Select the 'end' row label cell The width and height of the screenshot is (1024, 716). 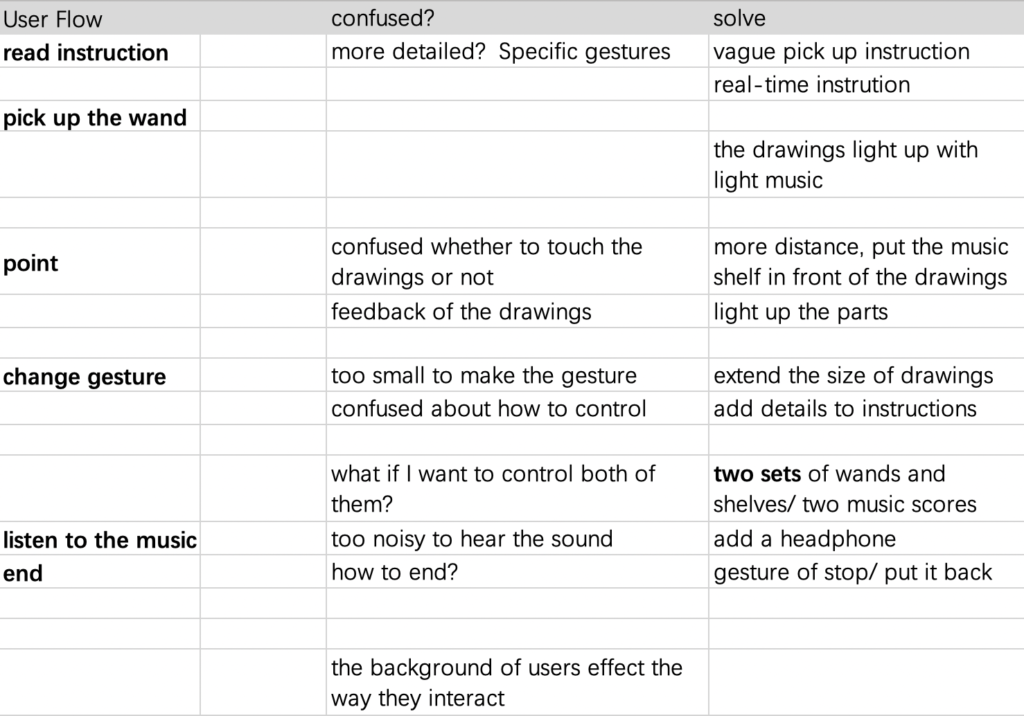(99, 572)
